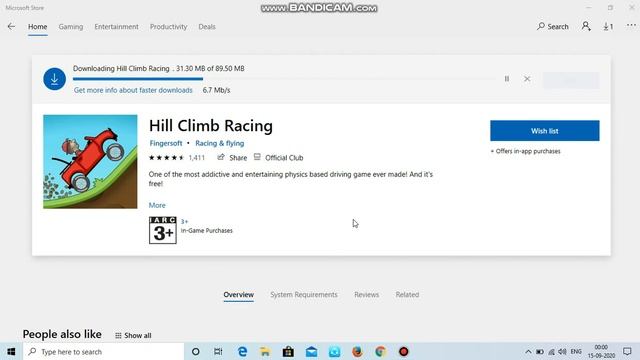Open downloads and updates indicator
Image resolution: width=640 pixels, height=360 pixels.
[608, 27]
